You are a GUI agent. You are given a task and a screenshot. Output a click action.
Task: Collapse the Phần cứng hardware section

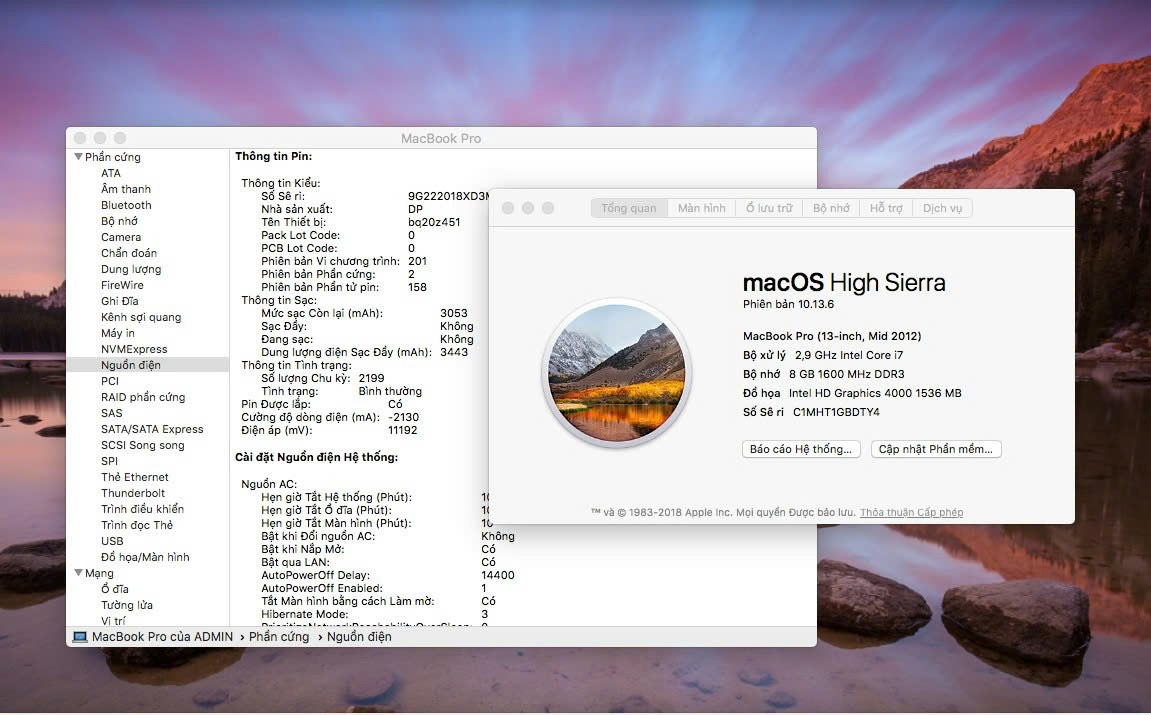[x=78, y=157]
